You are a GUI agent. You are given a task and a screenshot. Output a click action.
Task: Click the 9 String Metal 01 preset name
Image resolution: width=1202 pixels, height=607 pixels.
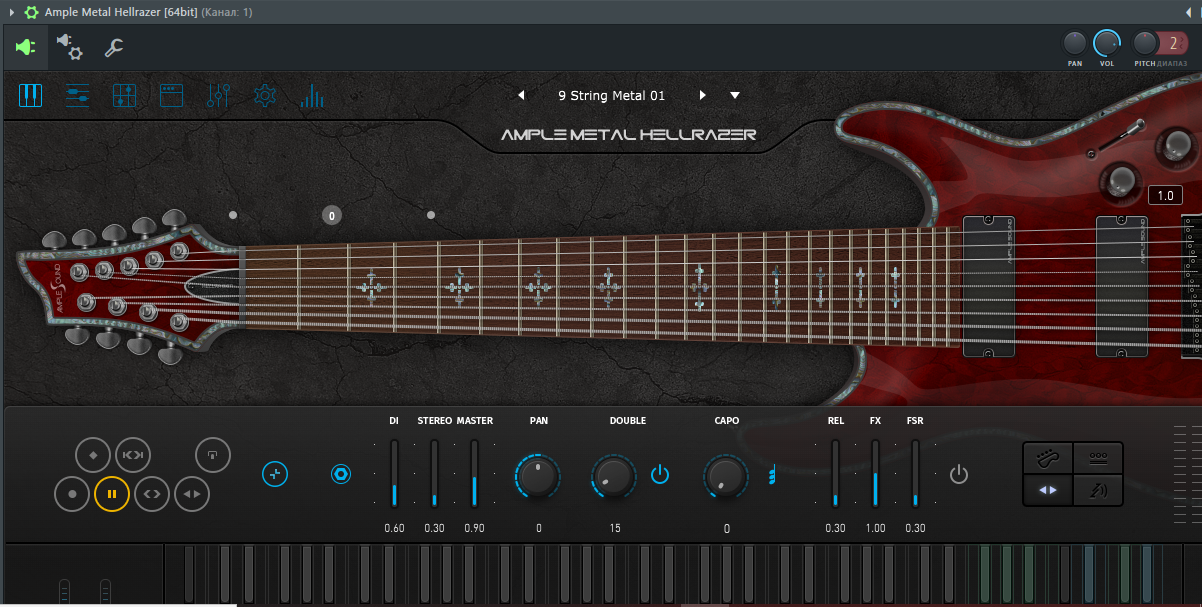click(611, 96)
